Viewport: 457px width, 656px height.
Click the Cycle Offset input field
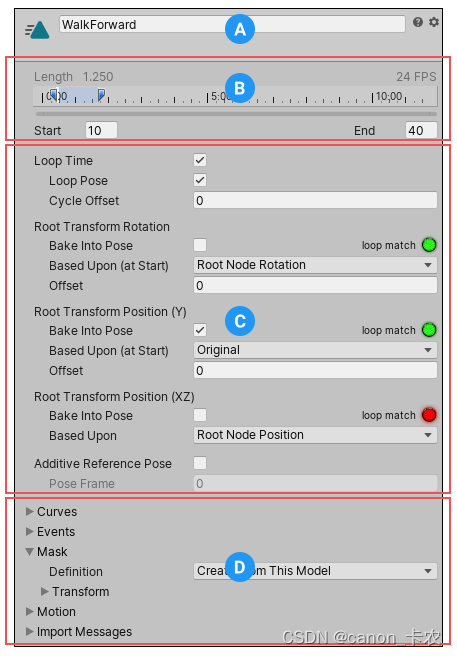315,200
